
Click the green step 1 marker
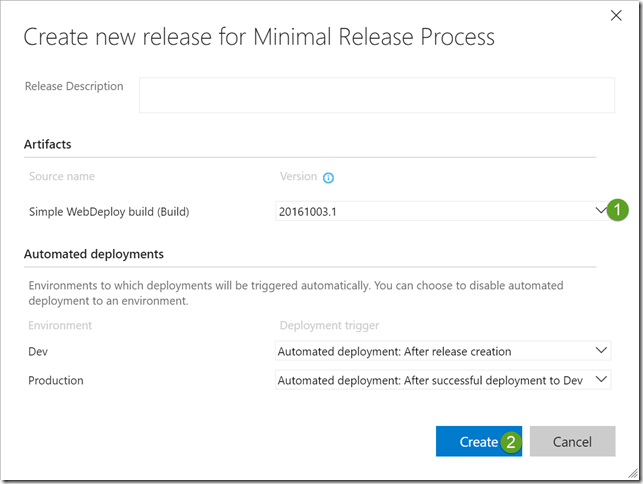click(x=618, y=211)
